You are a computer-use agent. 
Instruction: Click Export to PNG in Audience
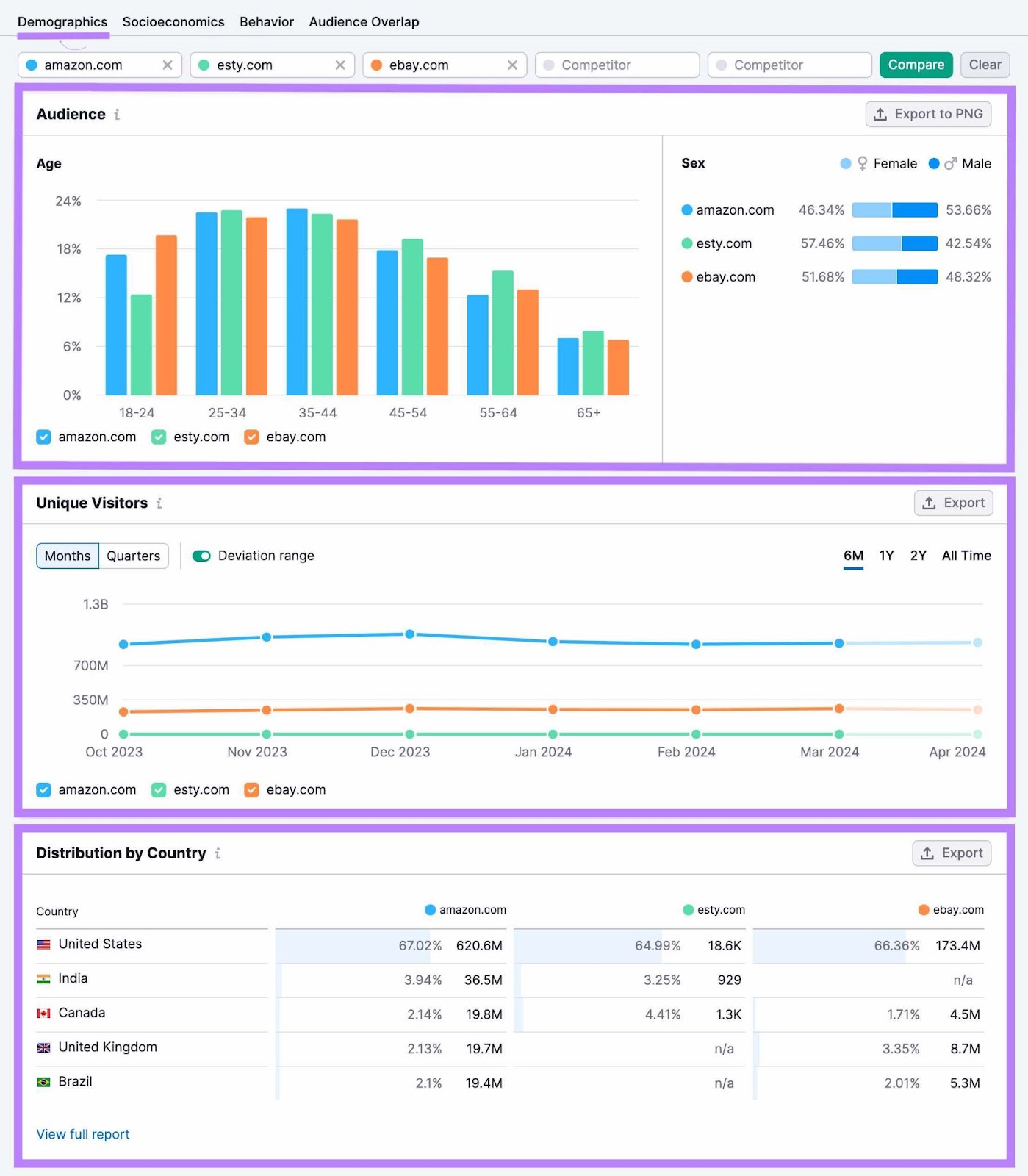[x=928, y=115]
